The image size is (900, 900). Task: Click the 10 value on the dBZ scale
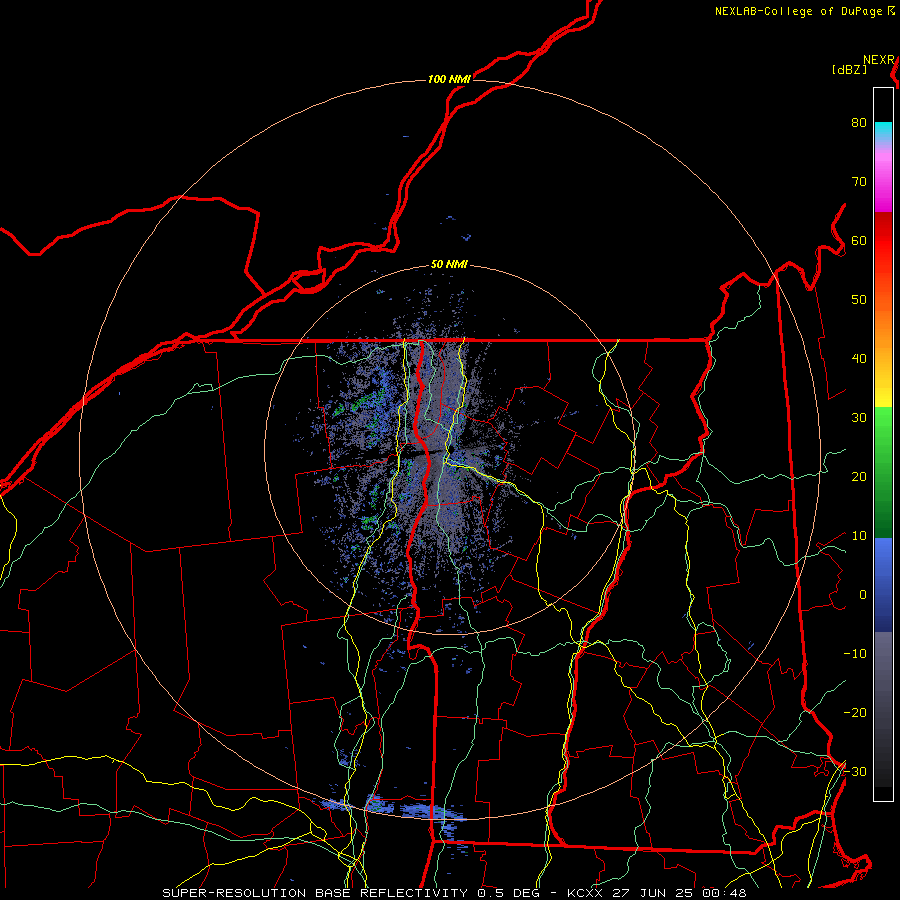859,536
